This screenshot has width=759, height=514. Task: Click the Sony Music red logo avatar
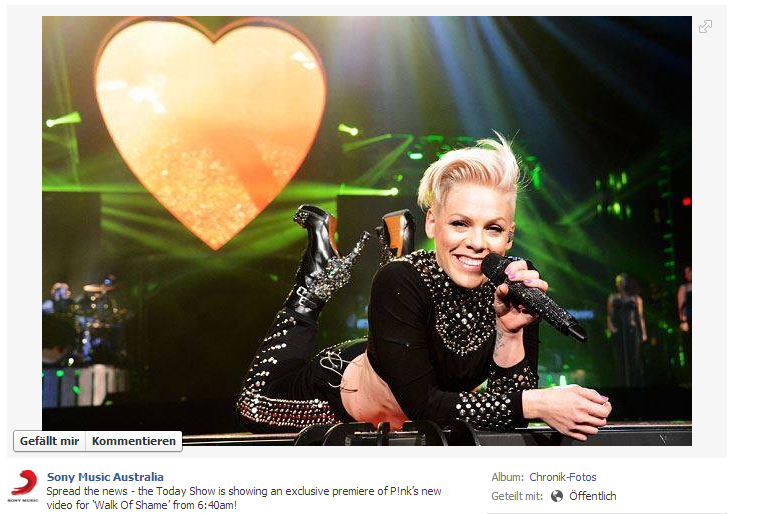pos(23,485)
